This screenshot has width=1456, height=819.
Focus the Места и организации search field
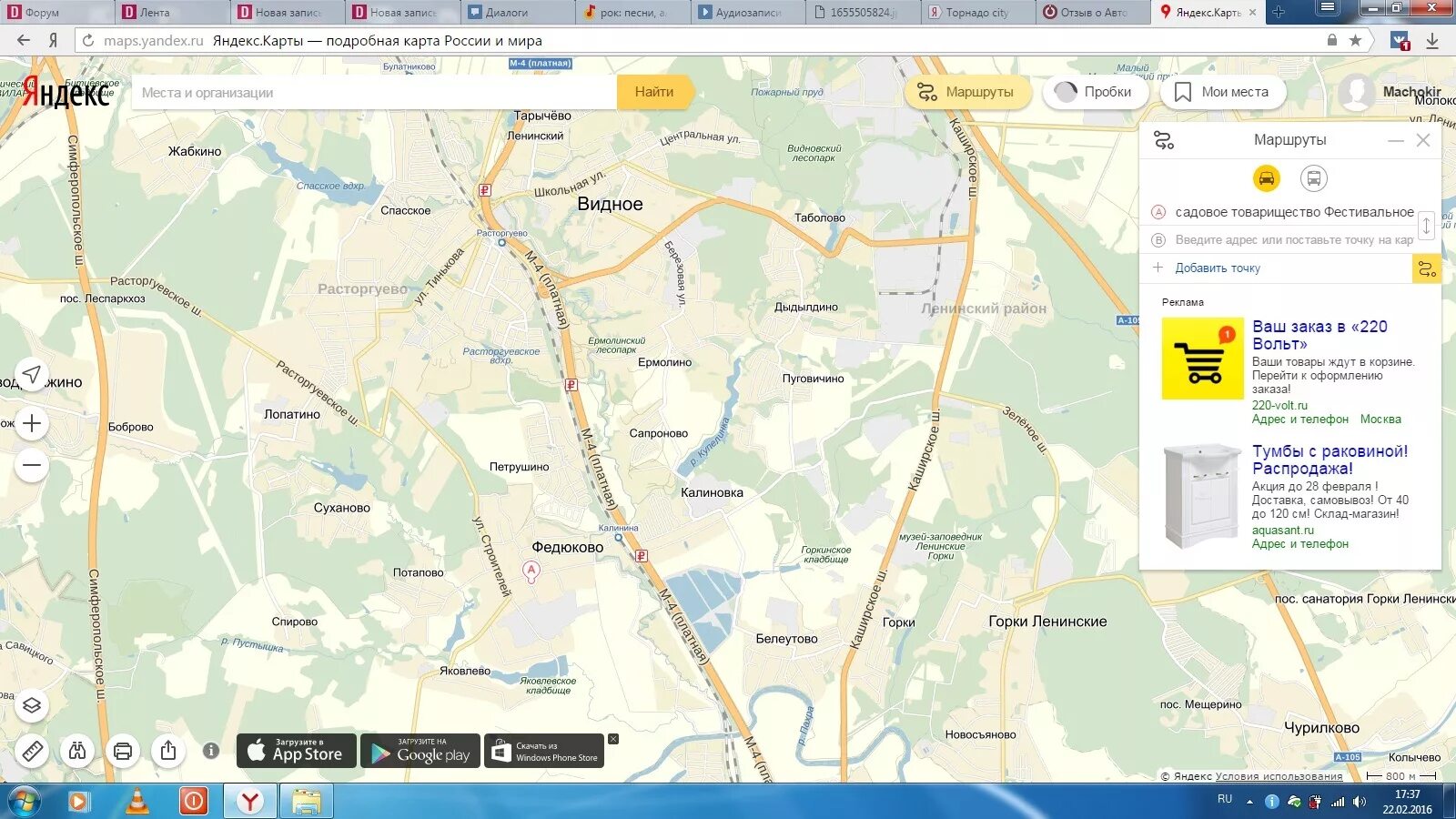374,92
